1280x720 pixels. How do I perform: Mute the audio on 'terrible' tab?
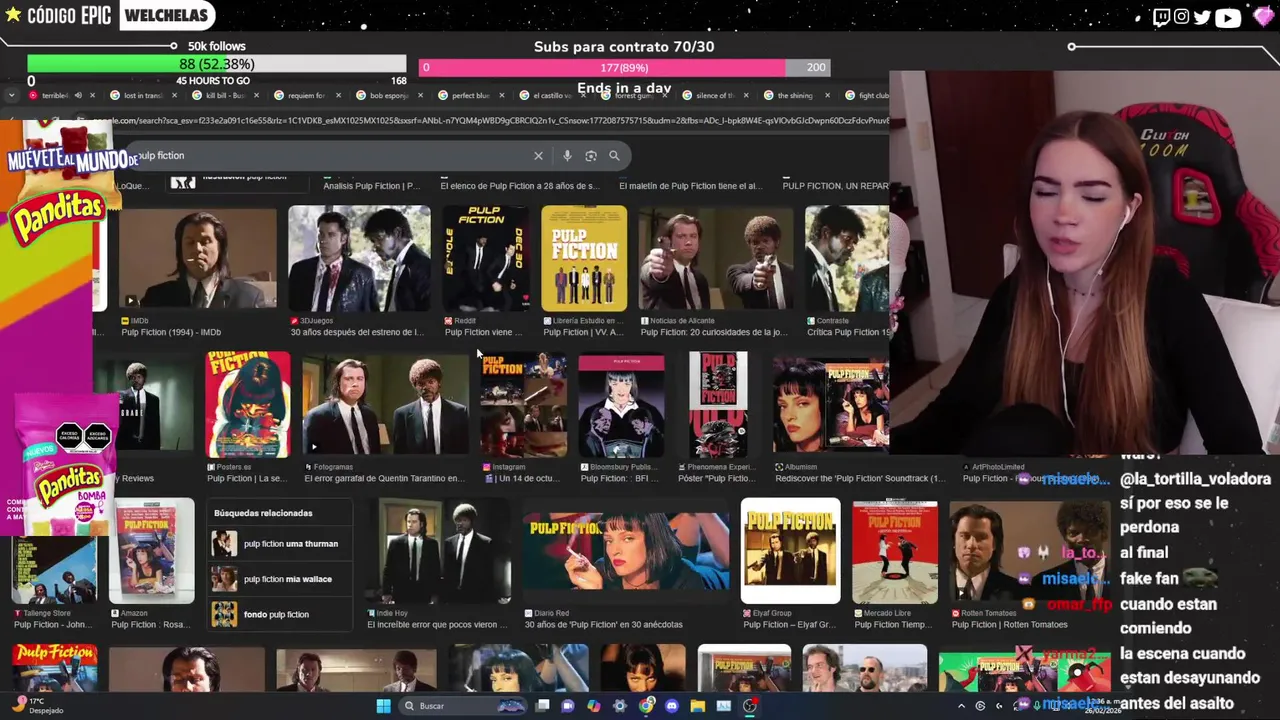(78, 96)
